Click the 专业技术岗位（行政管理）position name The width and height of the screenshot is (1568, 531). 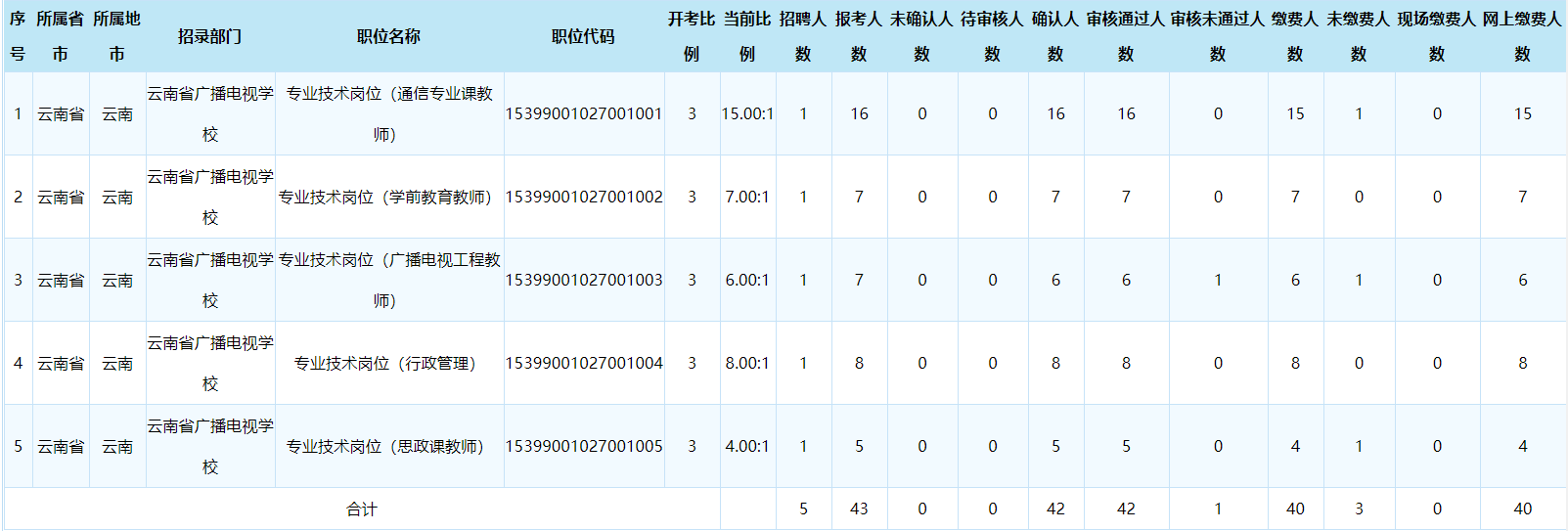(x=388, y=363)
